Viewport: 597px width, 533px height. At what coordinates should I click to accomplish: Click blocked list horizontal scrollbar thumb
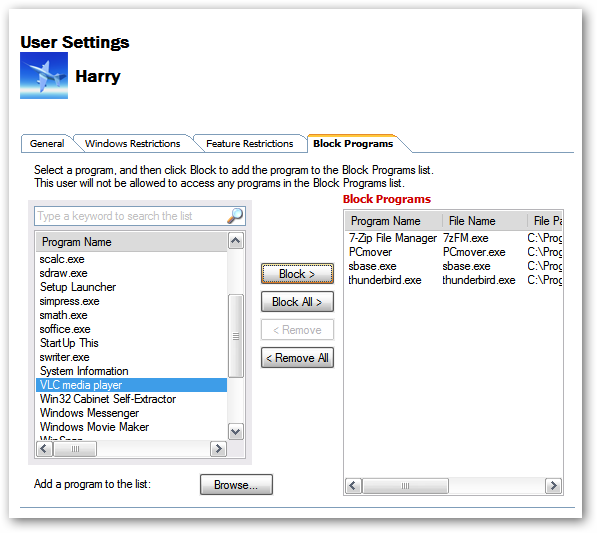tap(405, 486)
